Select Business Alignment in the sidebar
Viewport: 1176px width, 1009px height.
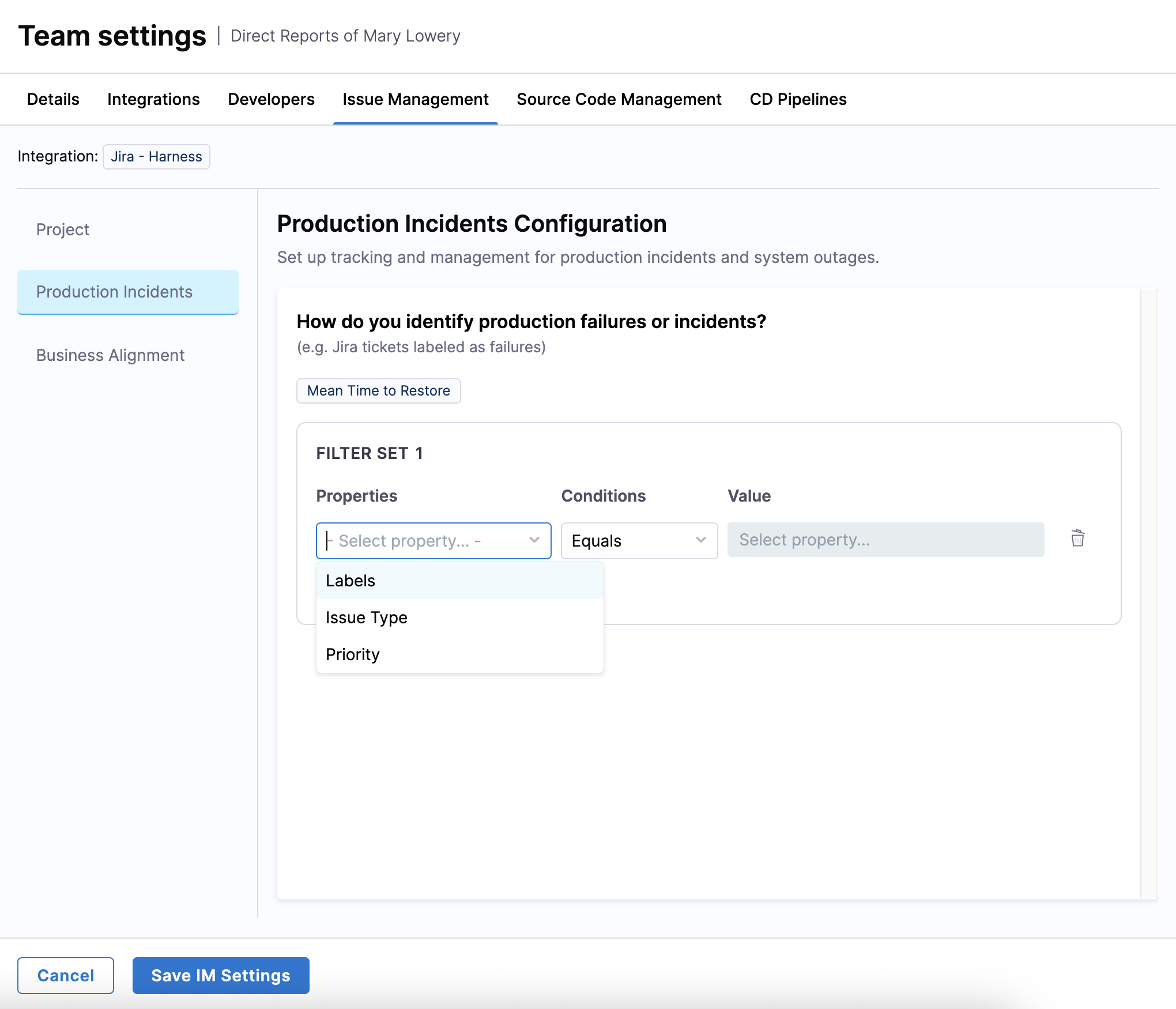pos(110,355)
